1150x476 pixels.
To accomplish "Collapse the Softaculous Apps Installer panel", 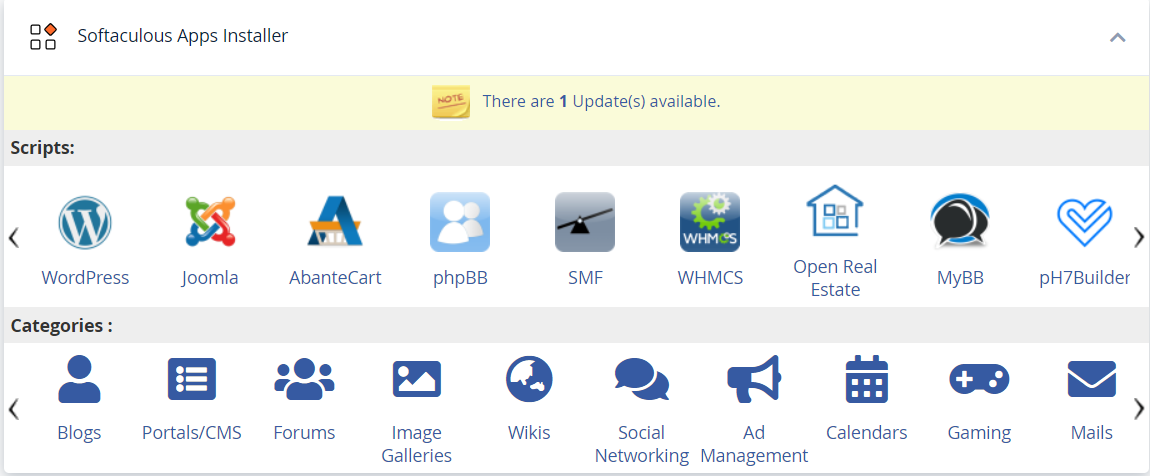I will coord(1117,37).
